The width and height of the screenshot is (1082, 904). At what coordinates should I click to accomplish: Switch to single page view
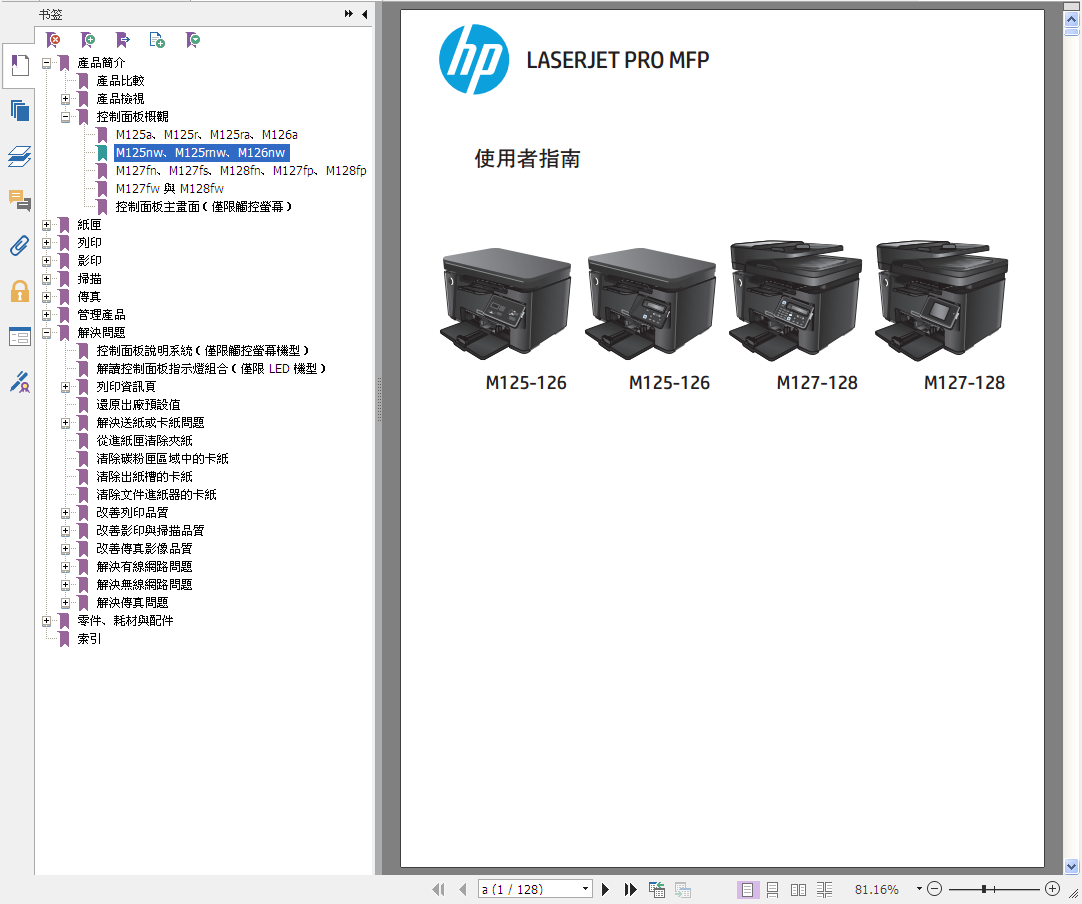click(x=747, y=890)
